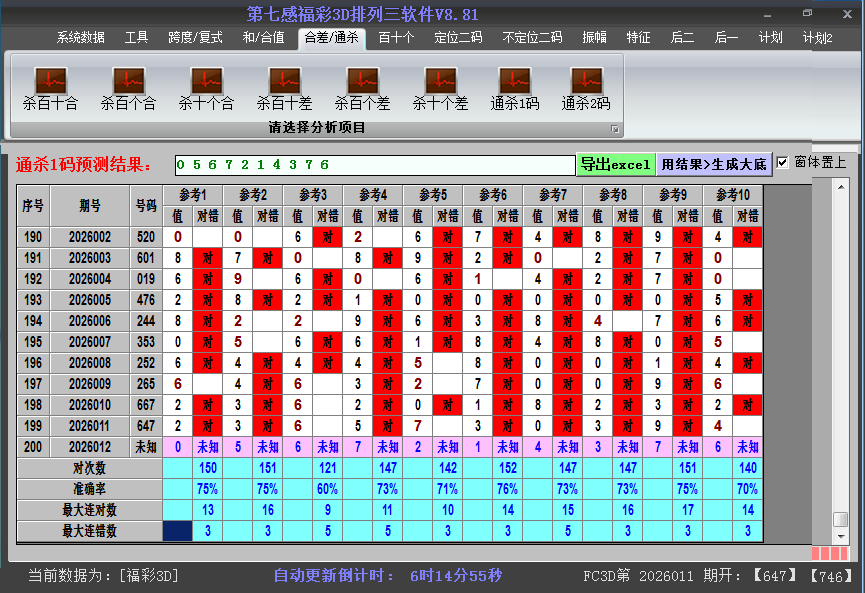This screenshot has width=865, height=593.
Task: Click the prediction result number field
Action: [x=373, y=165]
